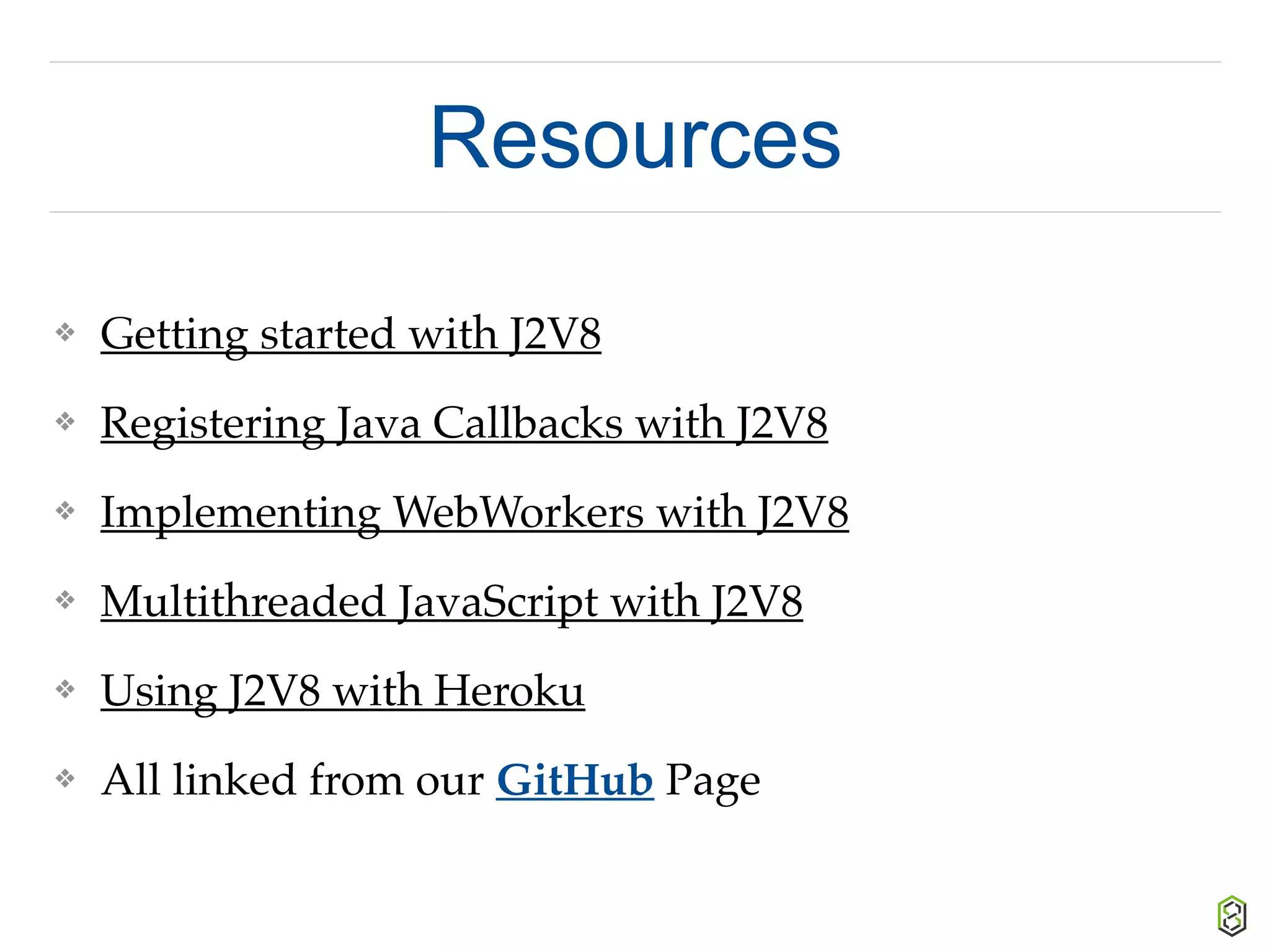Click the horizontal line below Resources title
The height and width of the screenshot is (952, 1270).
click(635, 212)
